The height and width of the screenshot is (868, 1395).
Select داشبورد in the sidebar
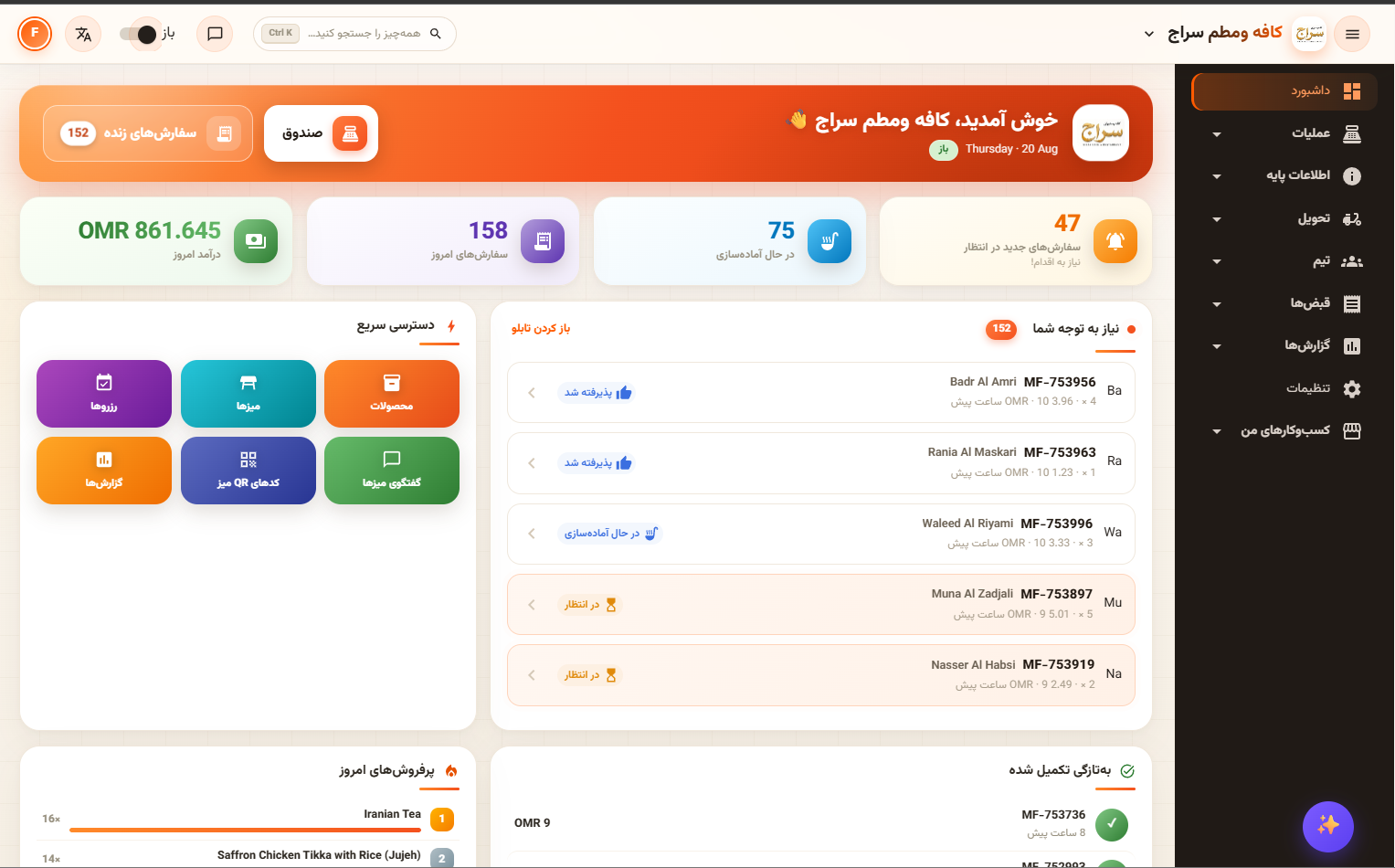1284,91
